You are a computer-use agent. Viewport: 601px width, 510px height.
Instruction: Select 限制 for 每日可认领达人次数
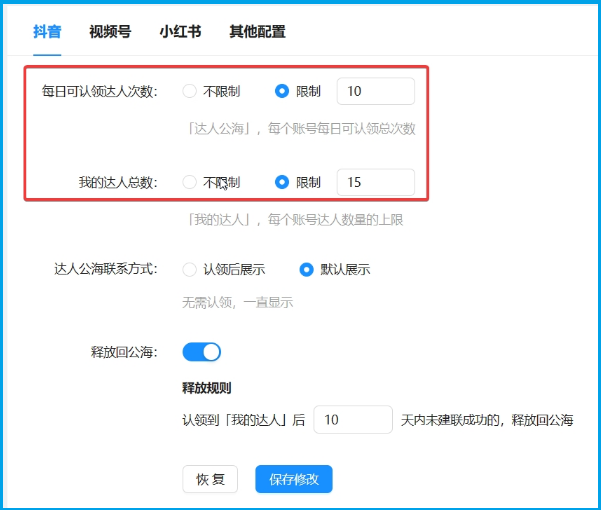coord(282,91)
